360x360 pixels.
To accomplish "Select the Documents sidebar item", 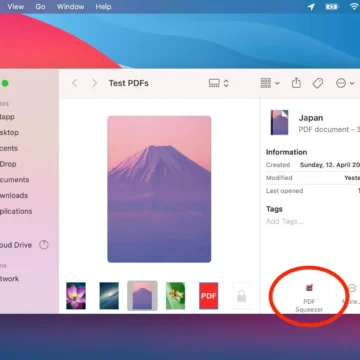I will pos(15,180).
